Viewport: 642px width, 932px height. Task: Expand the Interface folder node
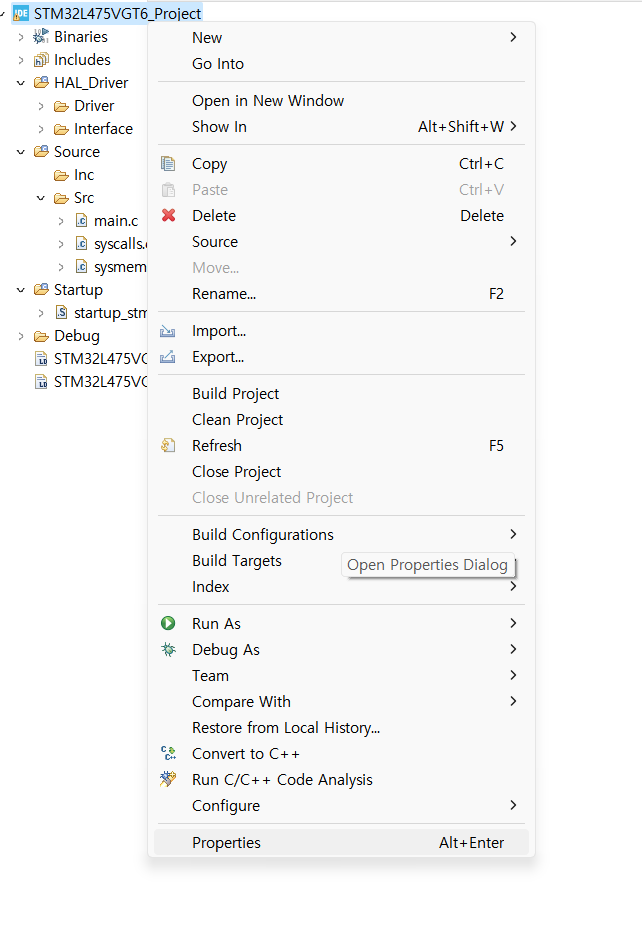pyautogui.click(x=41, y=129)
